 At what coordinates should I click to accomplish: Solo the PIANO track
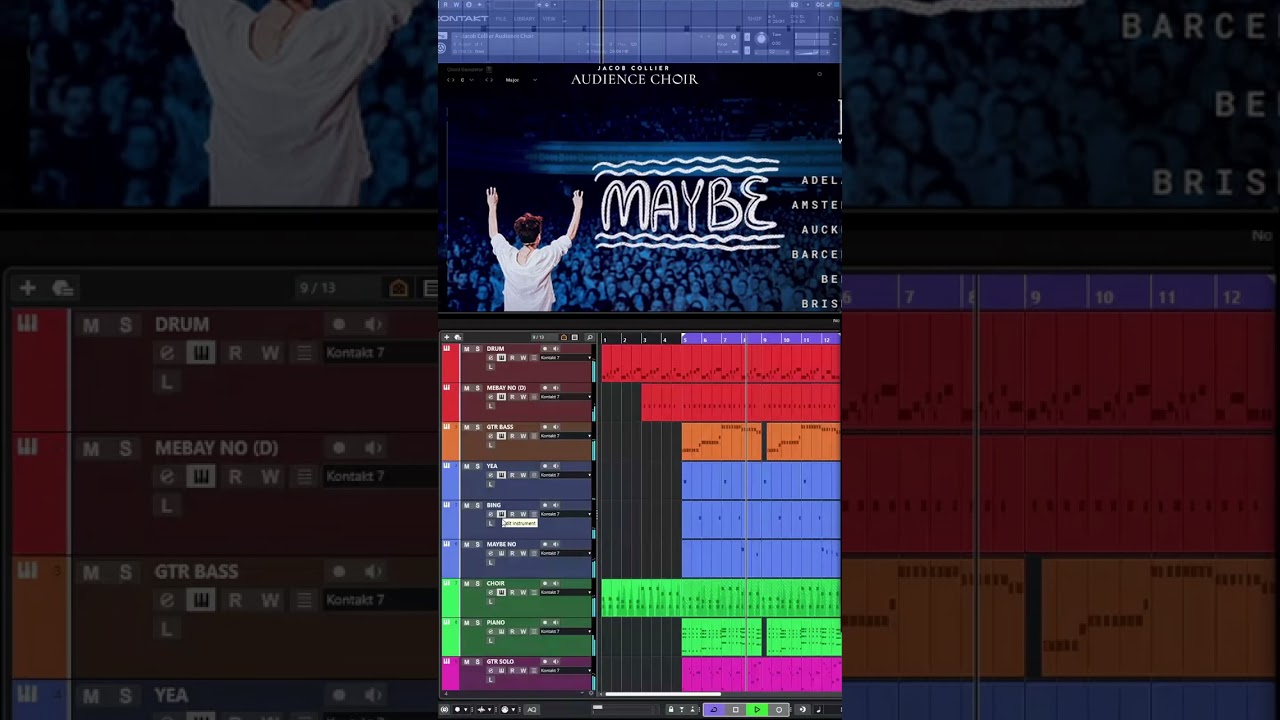point(477,622)
